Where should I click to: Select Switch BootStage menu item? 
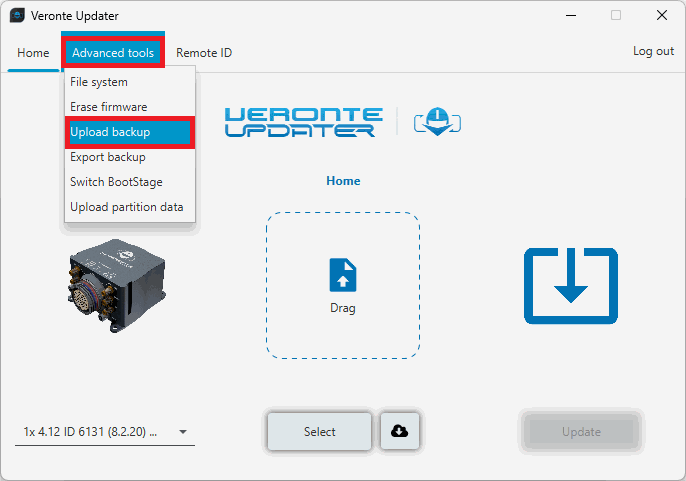tap(116, 182)
